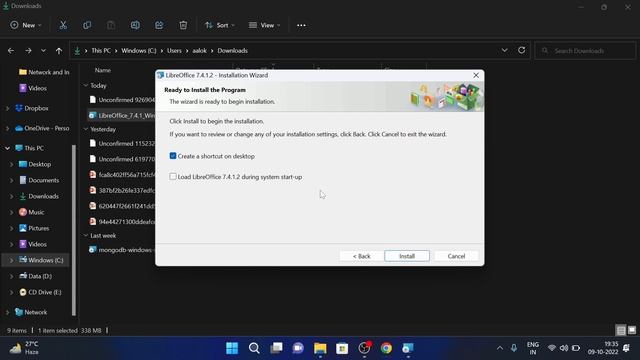Toggle Create a shortcut on desktop checkbox
The image size is (640, 360).
tap(173, 156)
